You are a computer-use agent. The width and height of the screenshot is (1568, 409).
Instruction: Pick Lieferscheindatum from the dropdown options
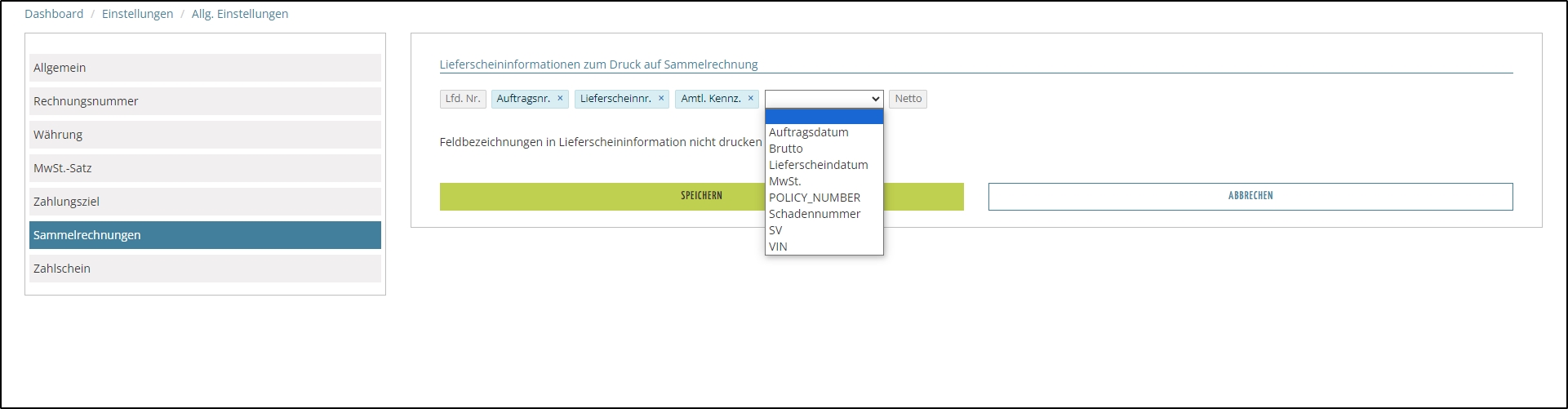tap(818, 165)
